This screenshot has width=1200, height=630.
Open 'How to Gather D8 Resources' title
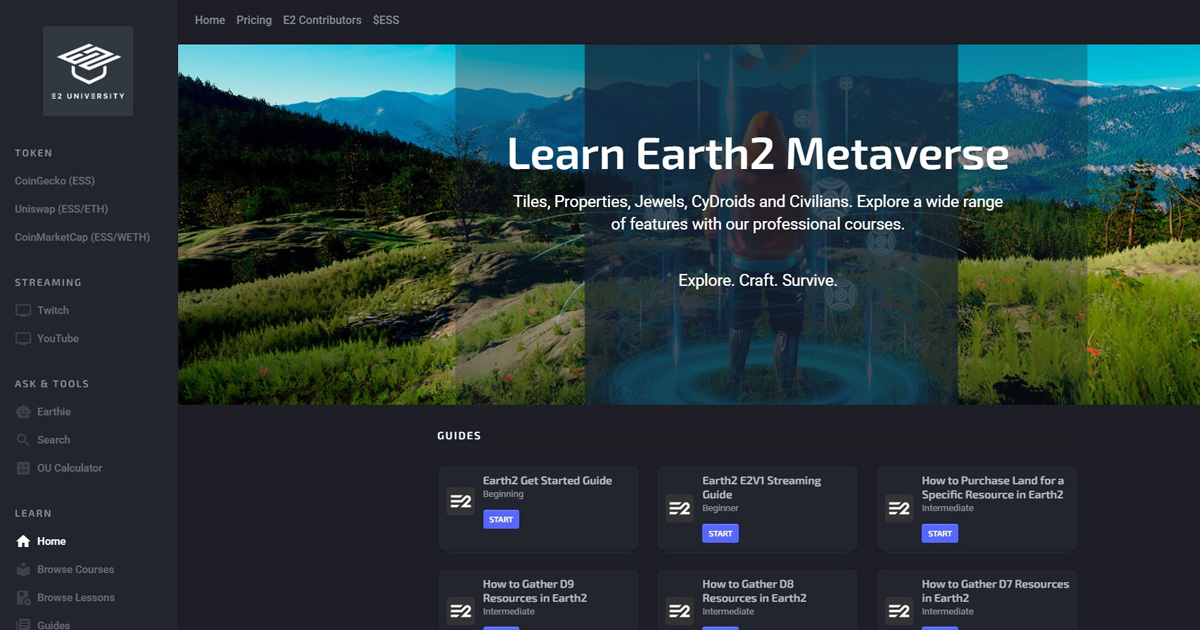(754, 591)
